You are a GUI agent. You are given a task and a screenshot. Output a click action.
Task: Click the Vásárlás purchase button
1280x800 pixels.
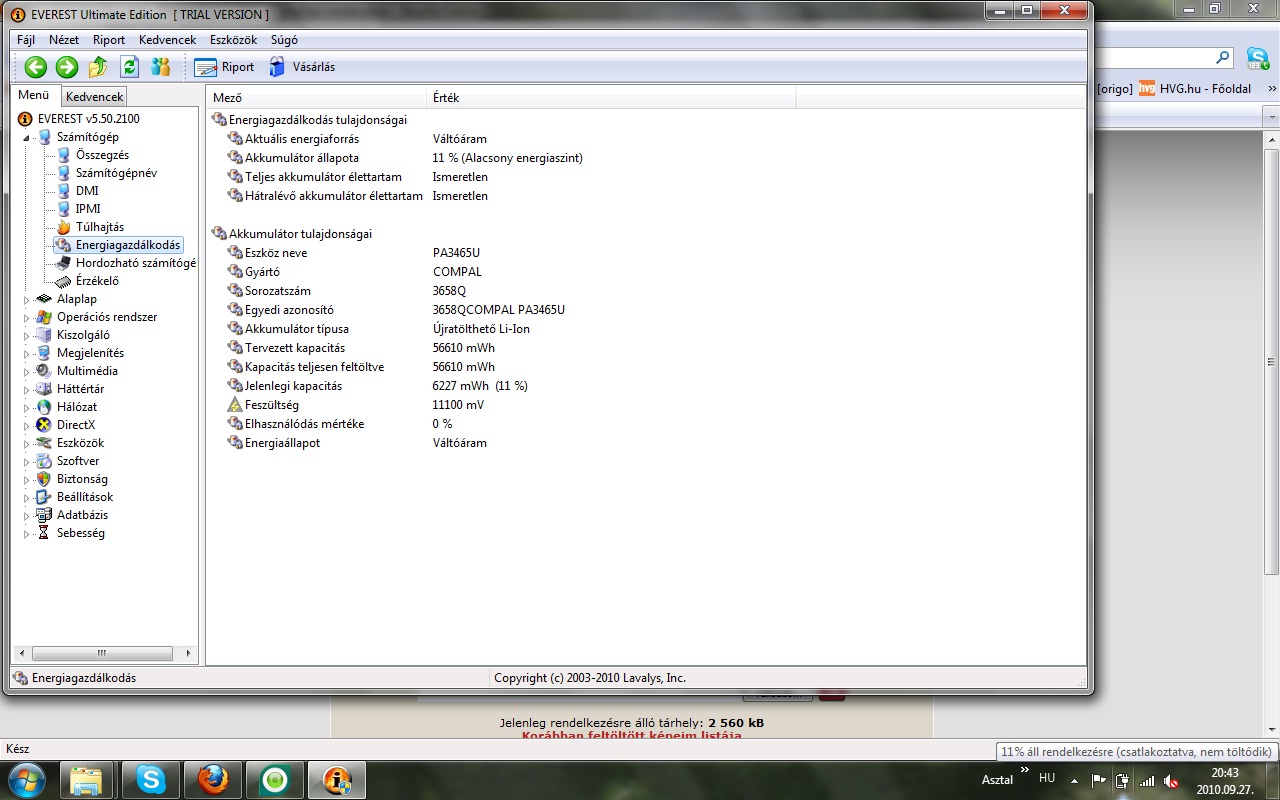302,67
